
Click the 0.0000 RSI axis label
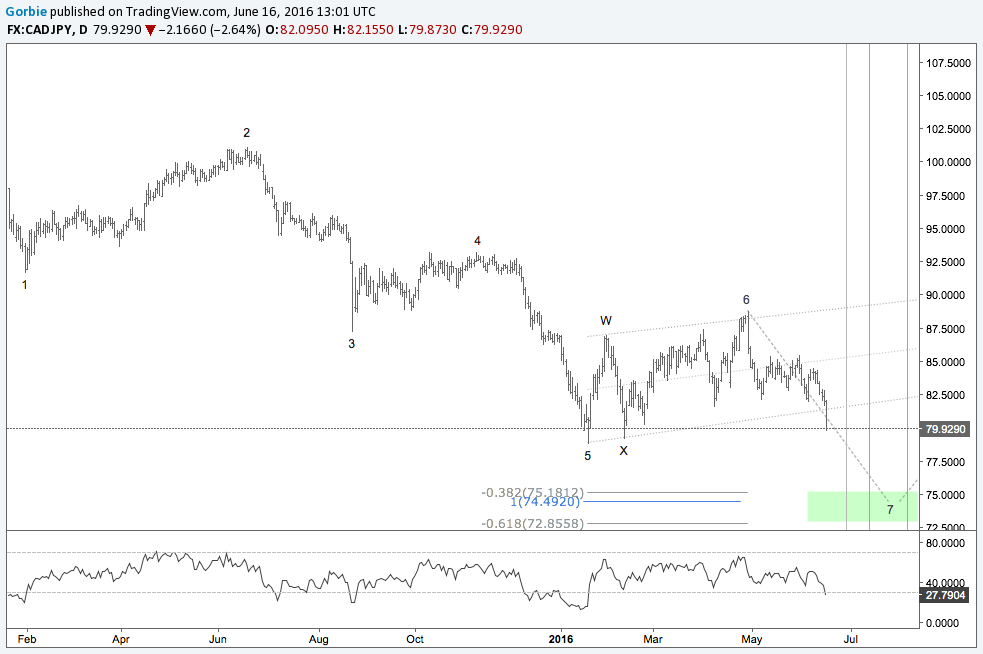click(x=942, y=623)
